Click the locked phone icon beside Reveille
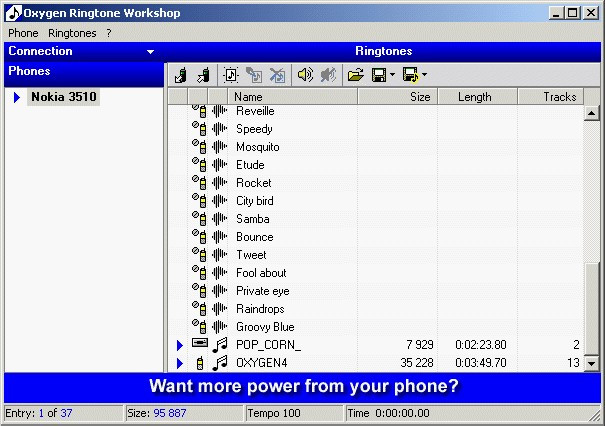Viewport: 605px width, 426px height. [199, 111]
